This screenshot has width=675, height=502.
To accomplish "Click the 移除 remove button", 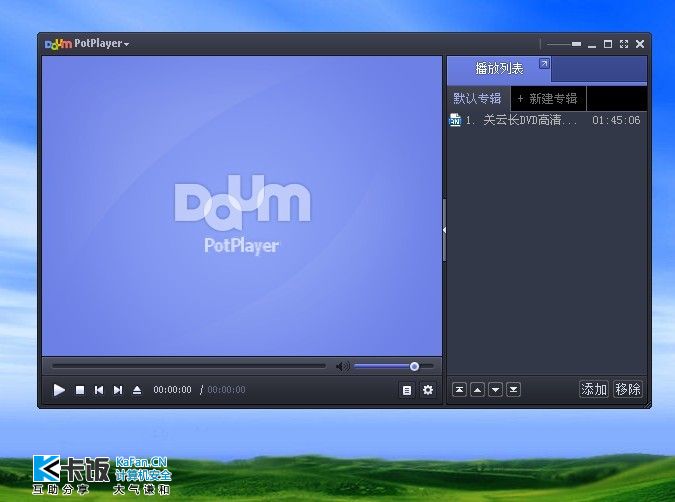I will (628, 389).
